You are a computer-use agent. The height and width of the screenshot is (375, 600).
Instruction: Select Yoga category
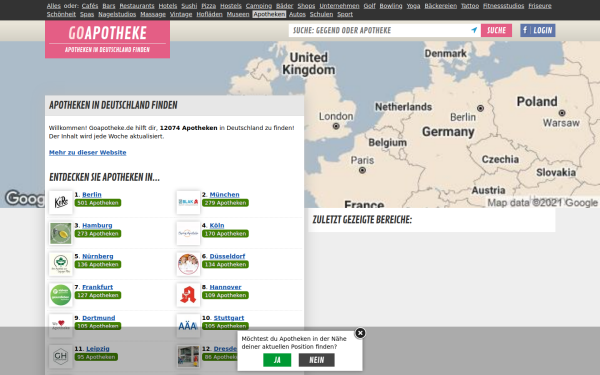(x=413, y=6)
